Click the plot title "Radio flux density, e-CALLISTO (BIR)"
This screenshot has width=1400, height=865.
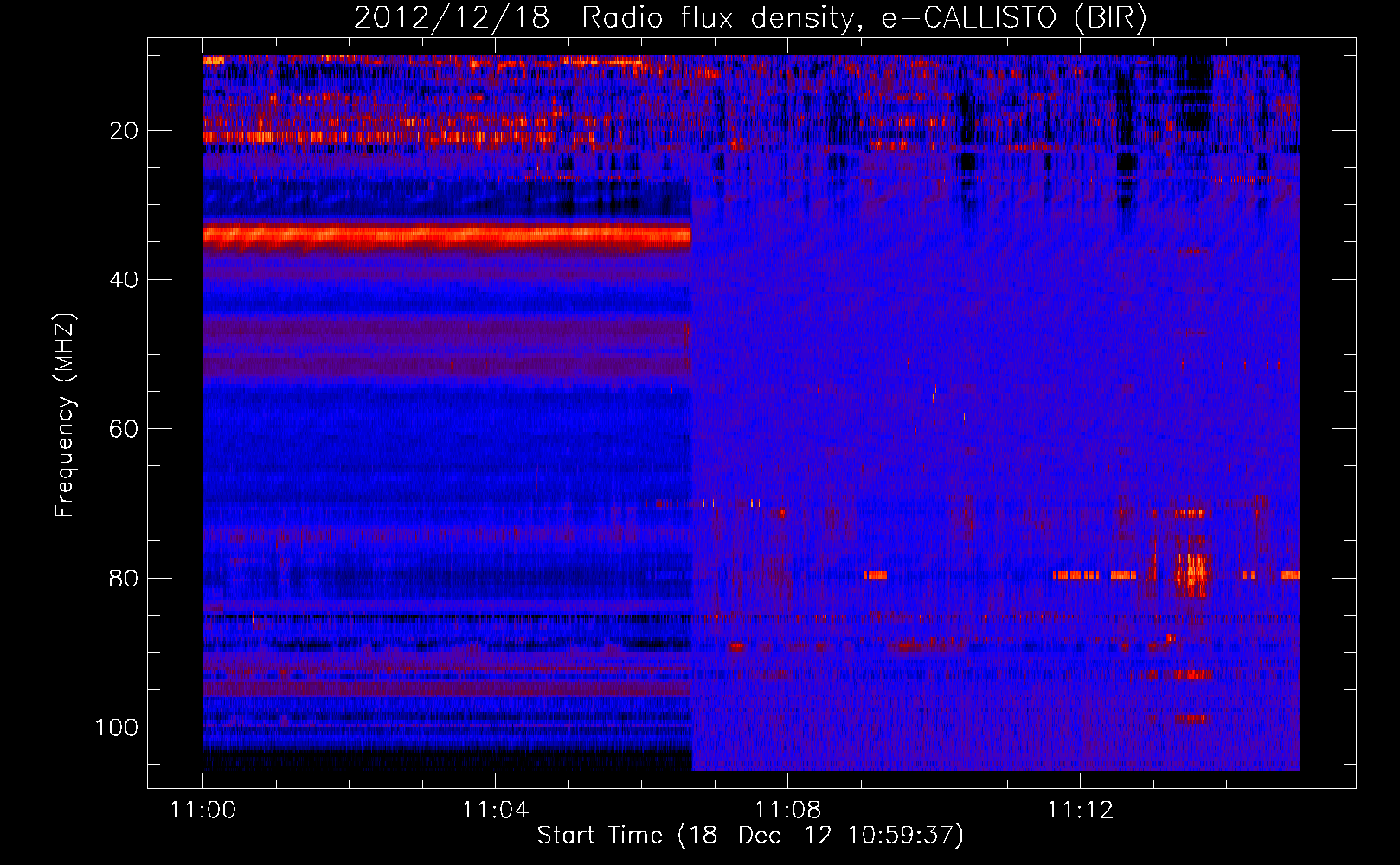click(864, 18)
